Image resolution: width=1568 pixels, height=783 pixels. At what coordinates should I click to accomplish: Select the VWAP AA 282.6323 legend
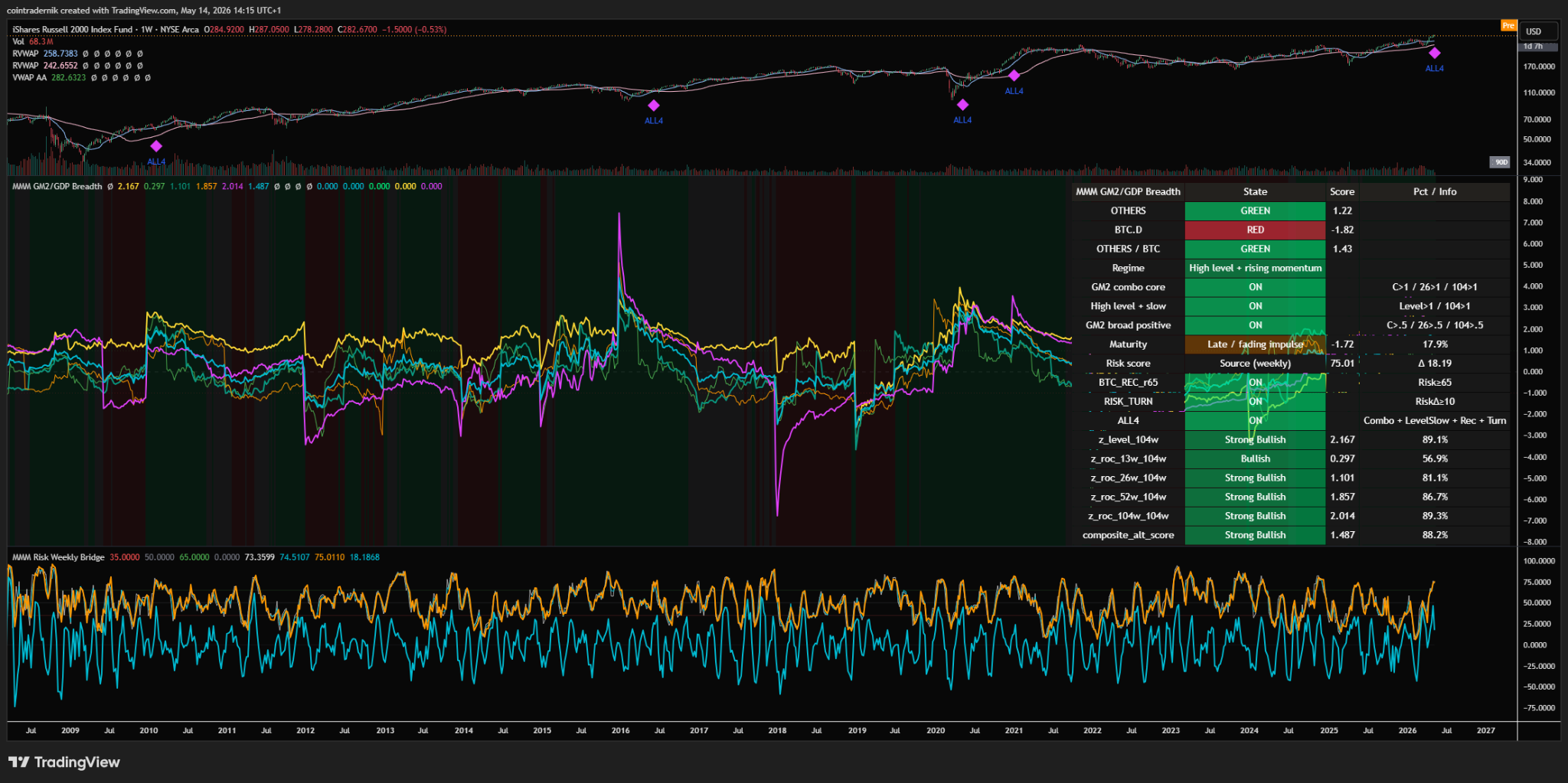(49, 77)
